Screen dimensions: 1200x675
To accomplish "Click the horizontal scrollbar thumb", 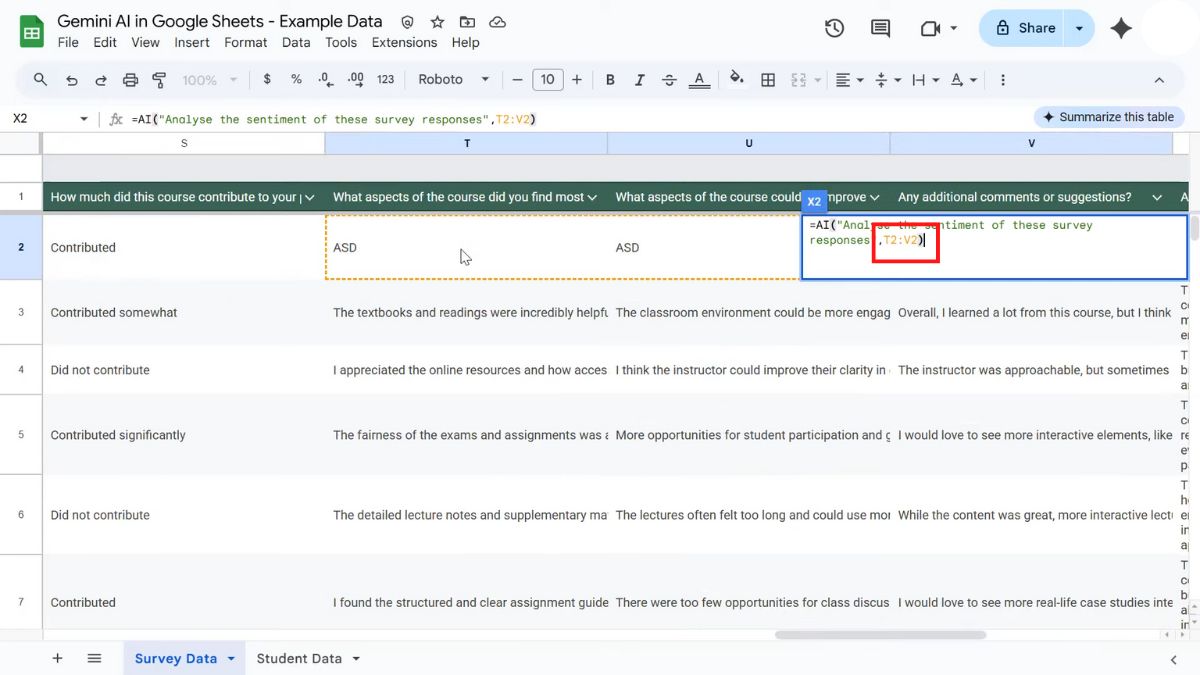I will click(880, 635).
